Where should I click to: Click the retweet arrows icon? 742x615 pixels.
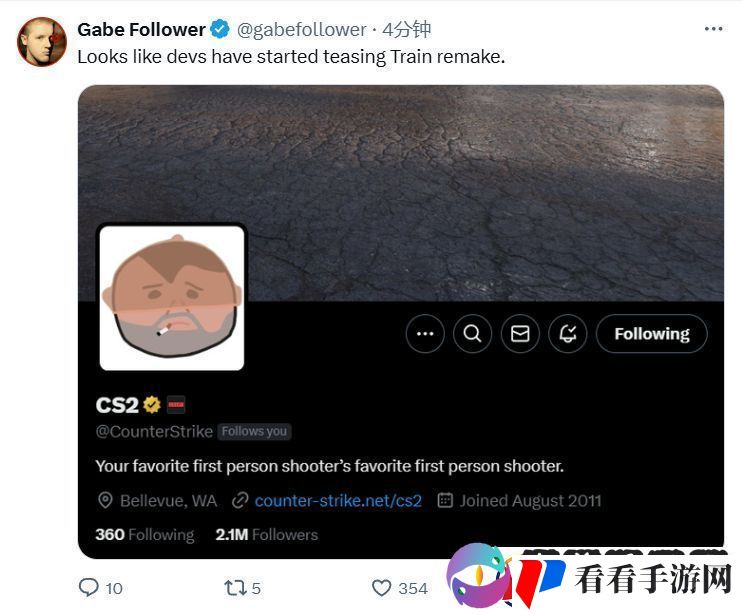click(235, 588)
